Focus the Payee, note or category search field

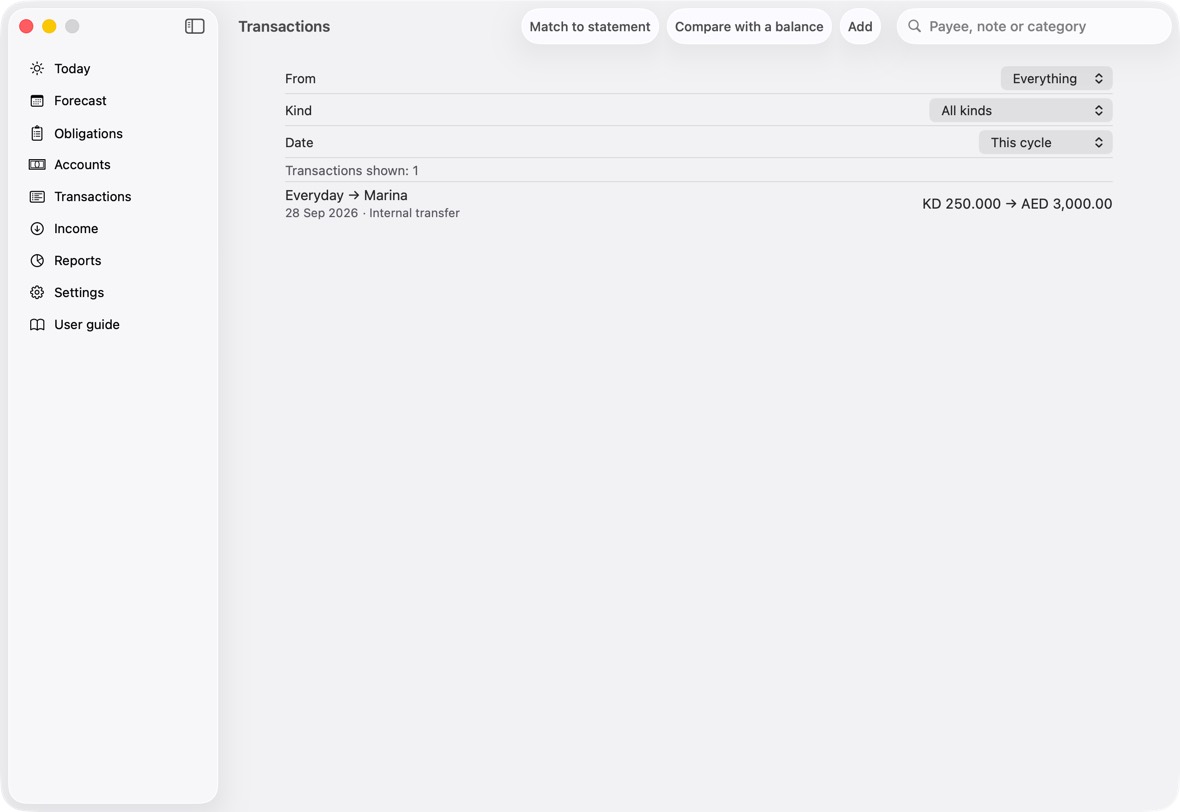1034,26
